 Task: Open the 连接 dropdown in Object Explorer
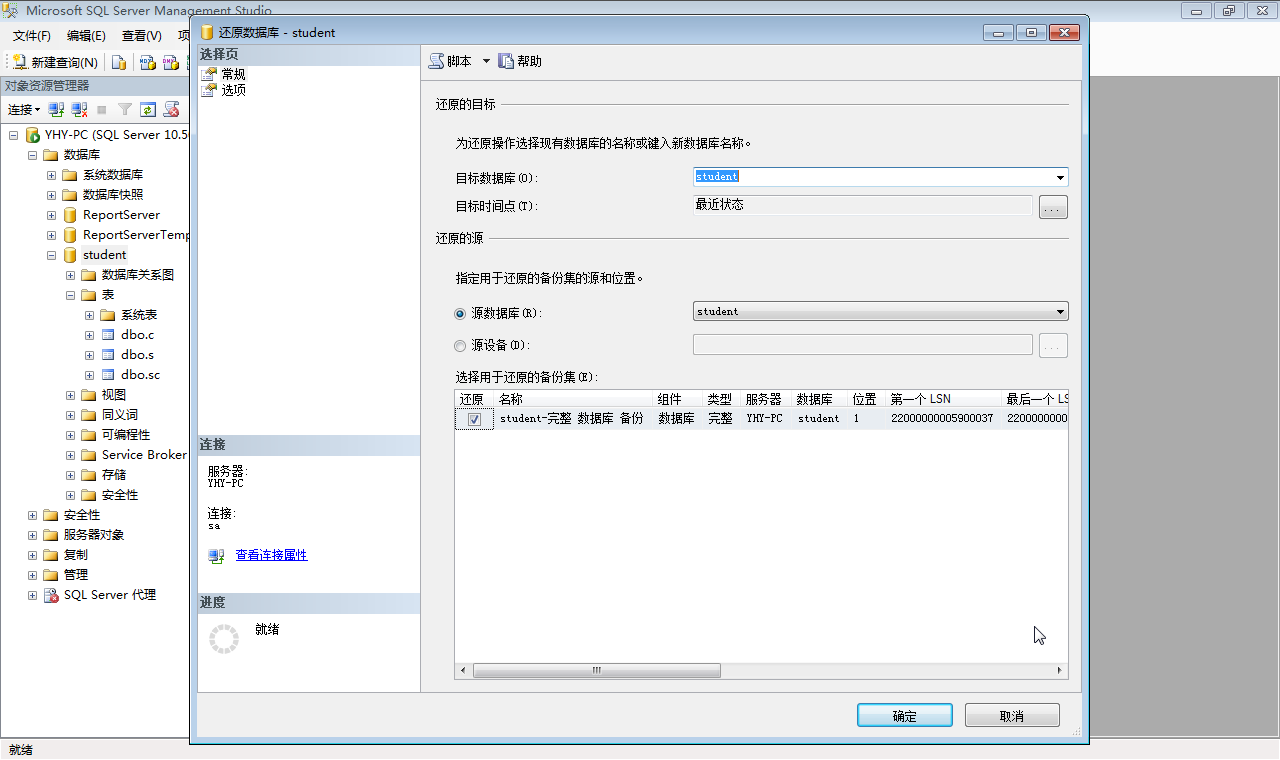coord(24,110)
